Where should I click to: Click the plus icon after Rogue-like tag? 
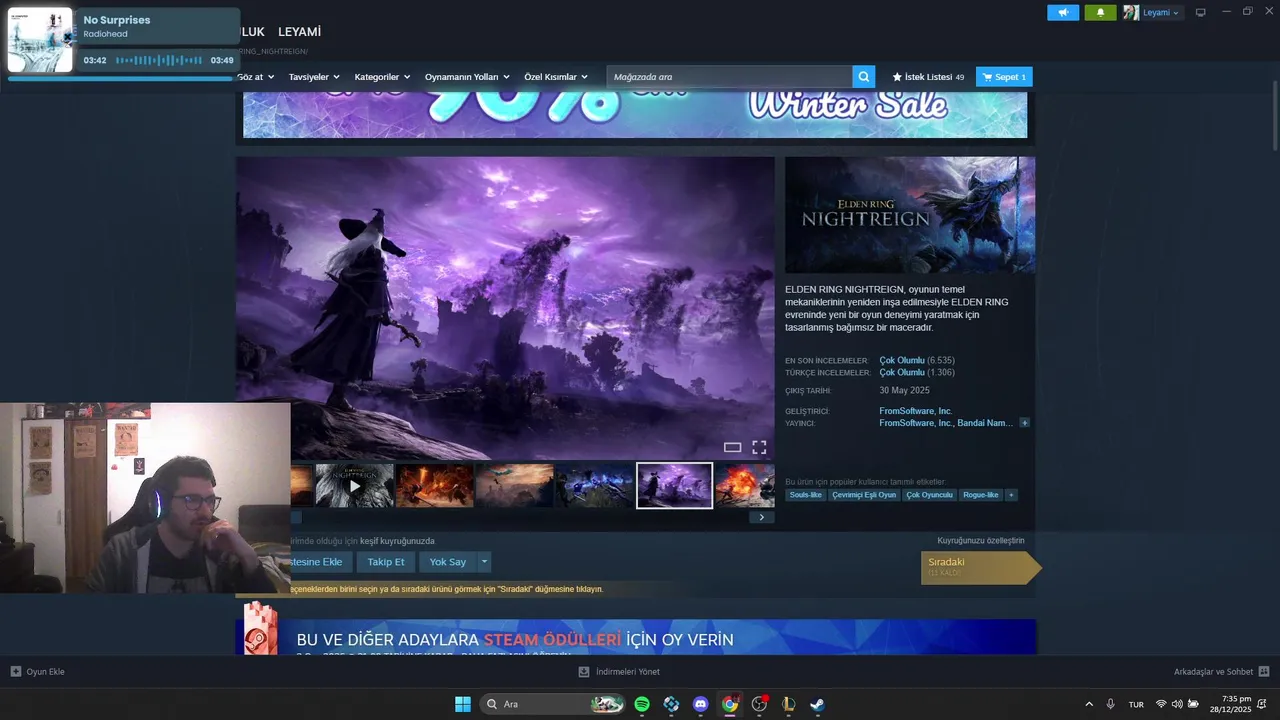(x=1011, y=495)
